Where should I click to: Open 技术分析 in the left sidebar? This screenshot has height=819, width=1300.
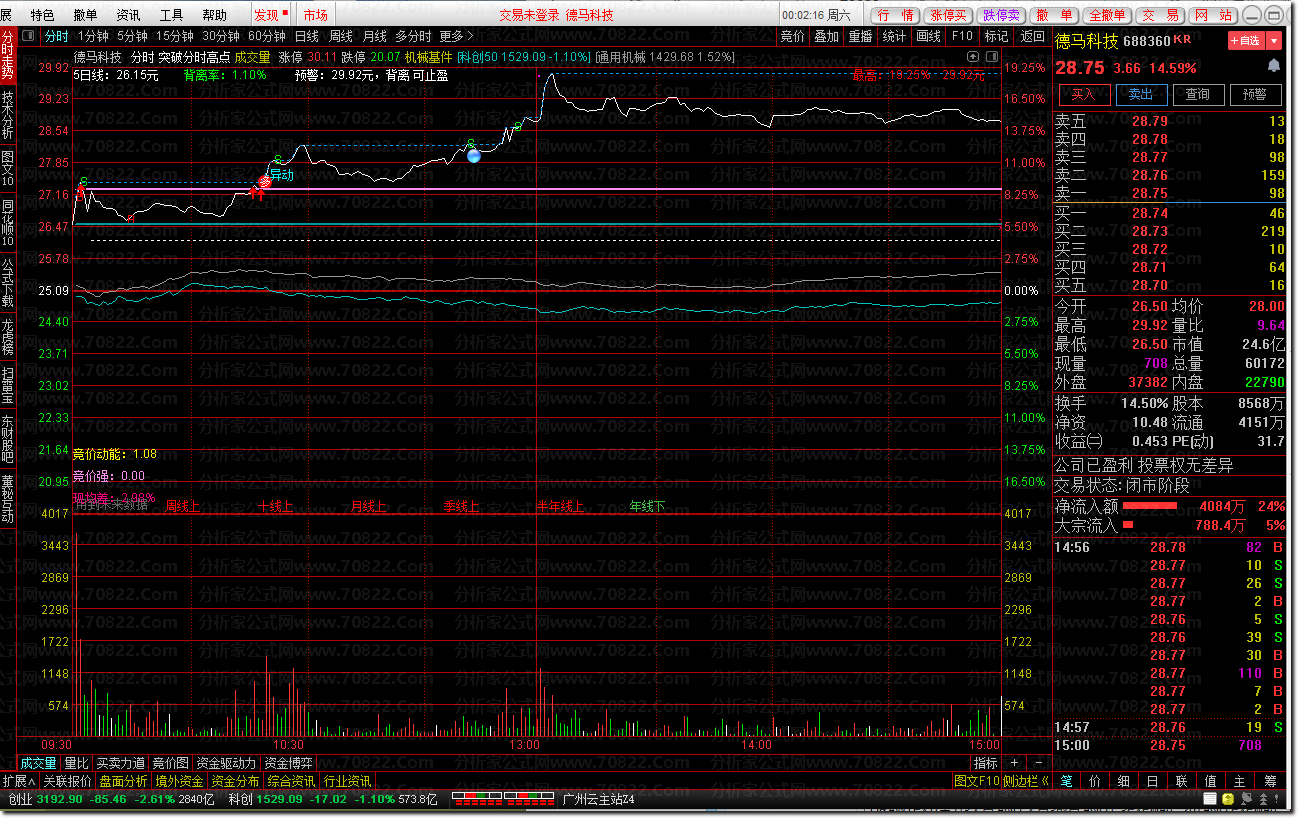8,115
